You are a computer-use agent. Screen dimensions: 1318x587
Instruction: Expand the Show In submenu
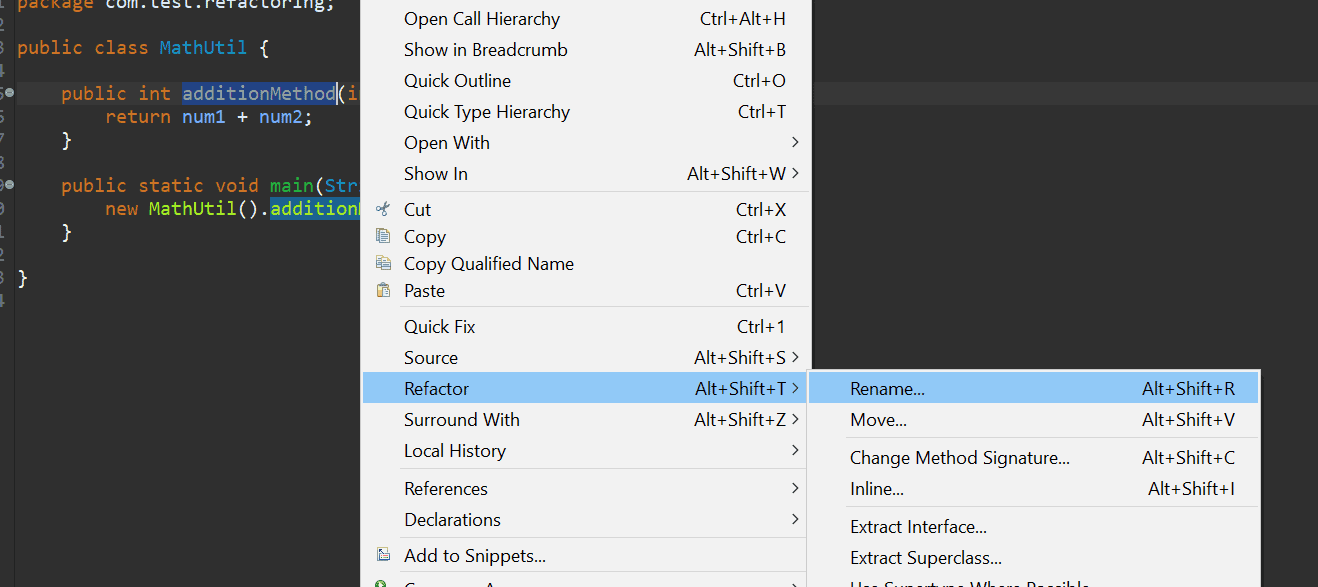tap(585, 174)
